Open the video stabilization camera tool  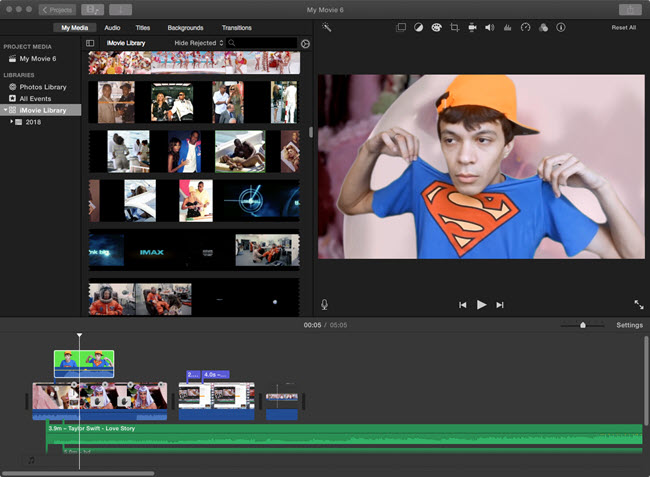471,28
